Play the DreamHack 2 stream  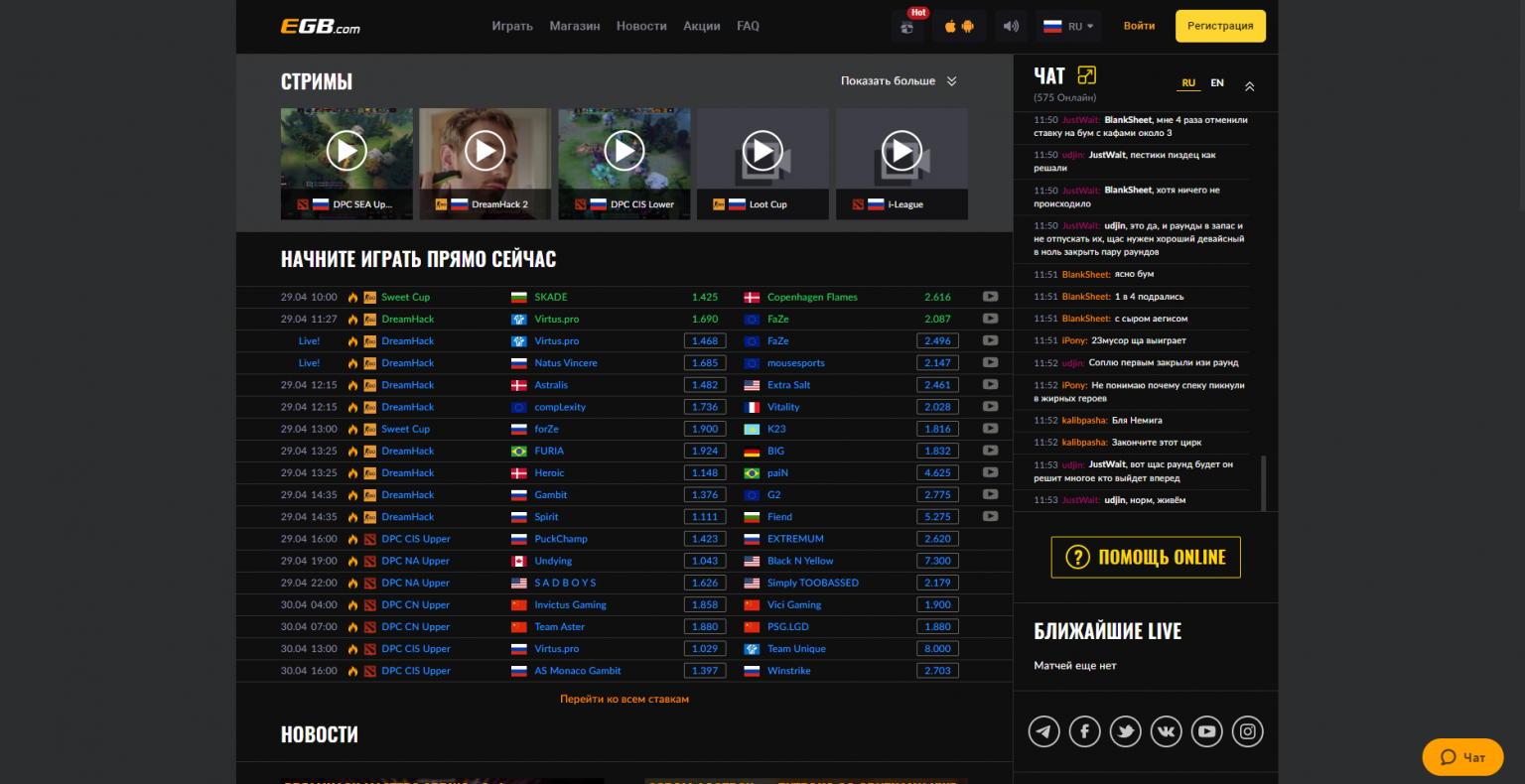pyautogui.click(x=485, y=151)
